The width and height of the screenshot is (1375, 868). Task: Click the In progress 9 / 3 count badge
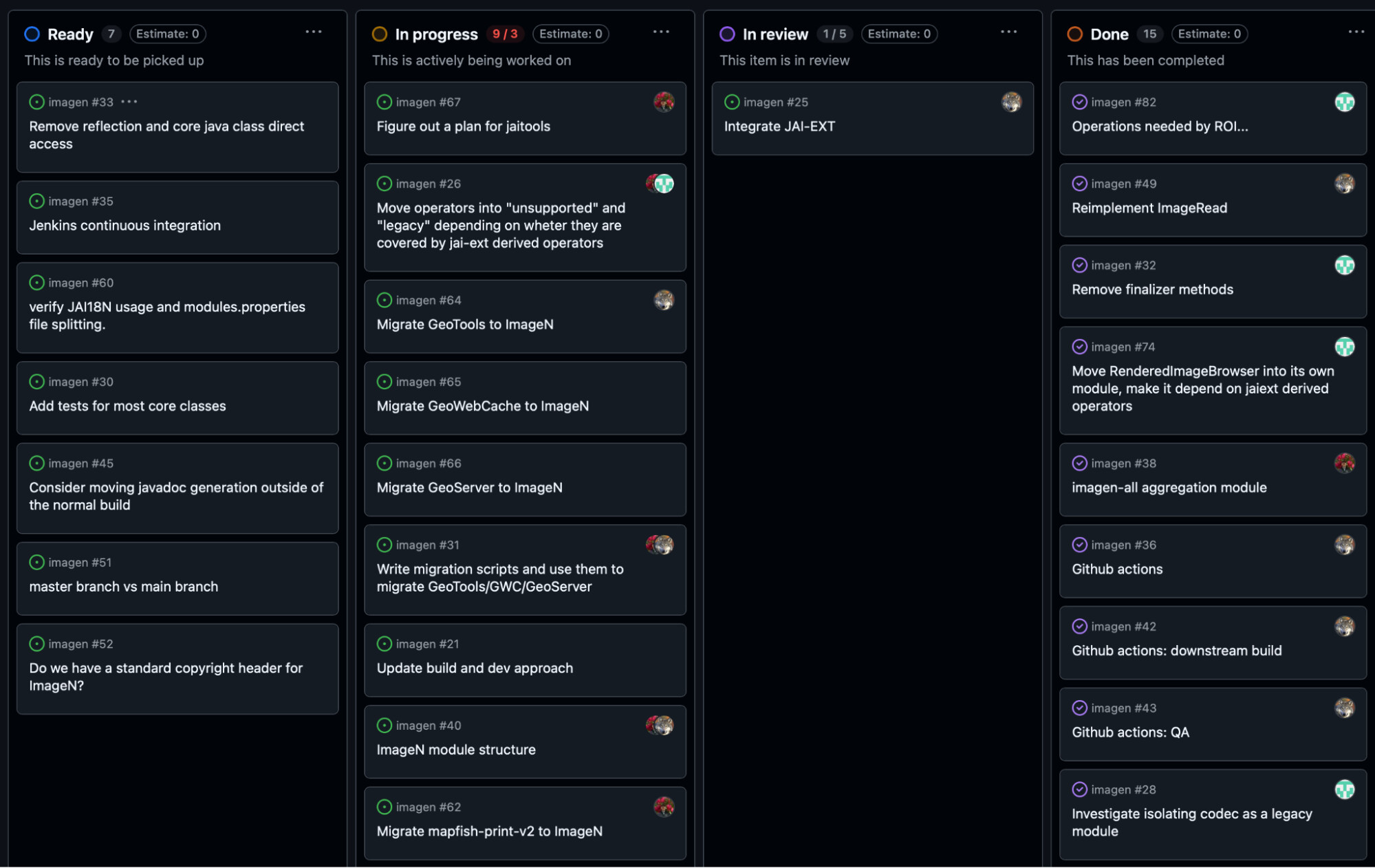[505, 34]
